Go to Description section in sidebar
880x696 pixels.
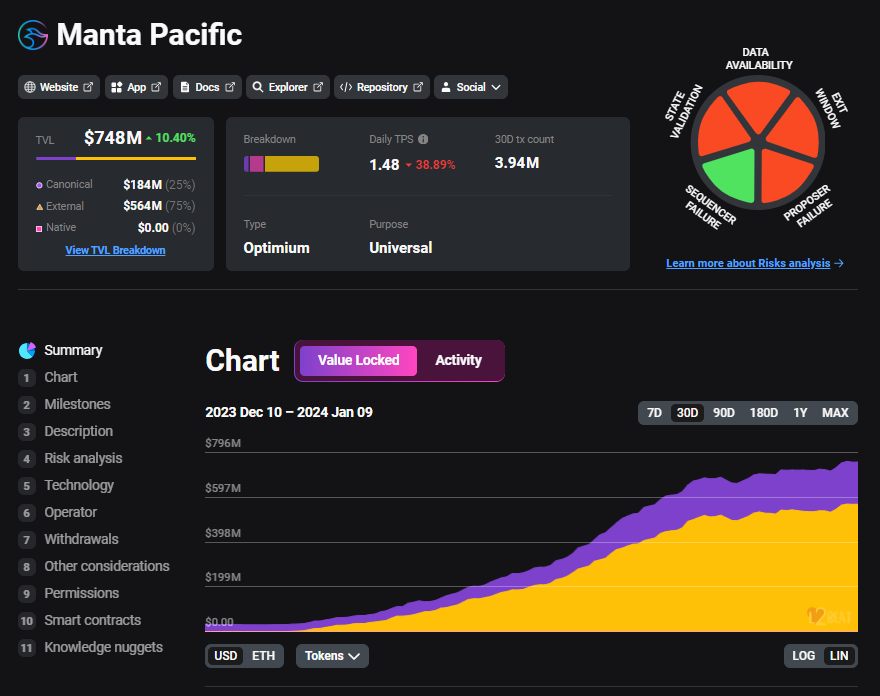[x=79, y=431]
